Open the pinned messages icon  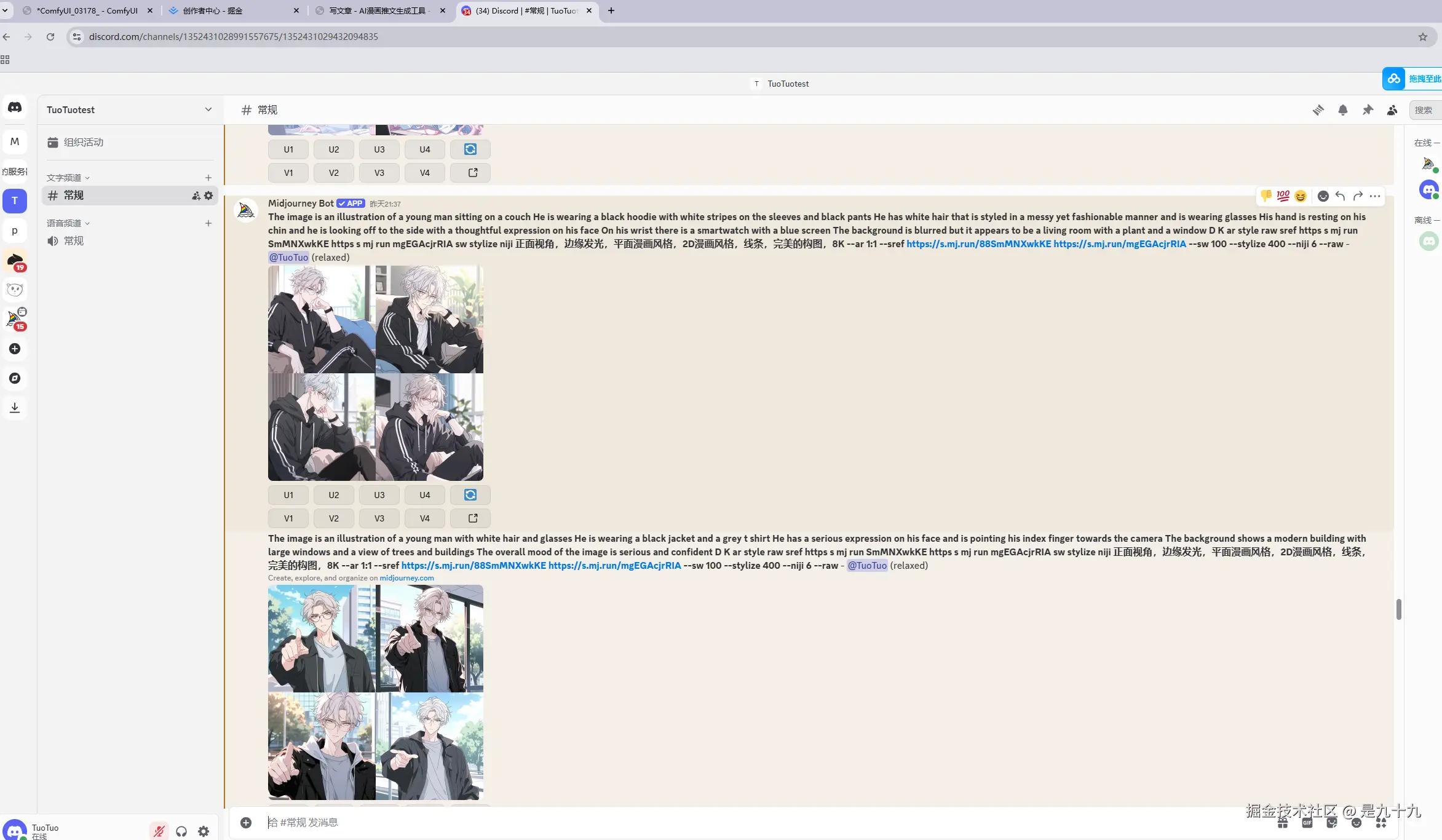1368,110
